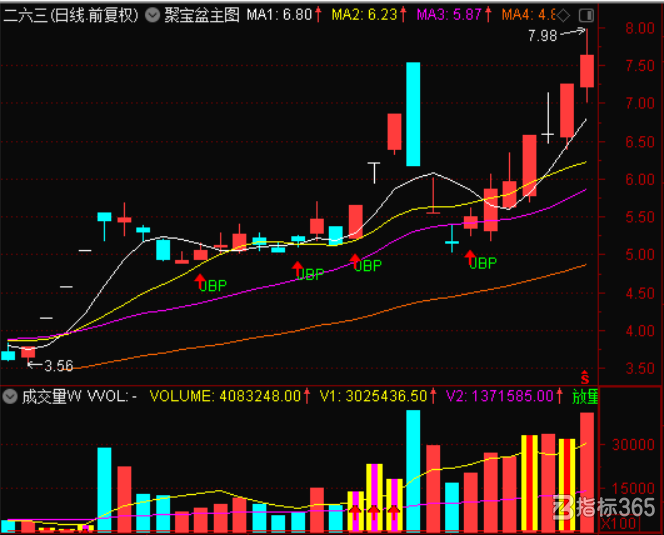Expand the 成交量W volume indicator dropdown

pyautogui.click(x=10, y=397)
